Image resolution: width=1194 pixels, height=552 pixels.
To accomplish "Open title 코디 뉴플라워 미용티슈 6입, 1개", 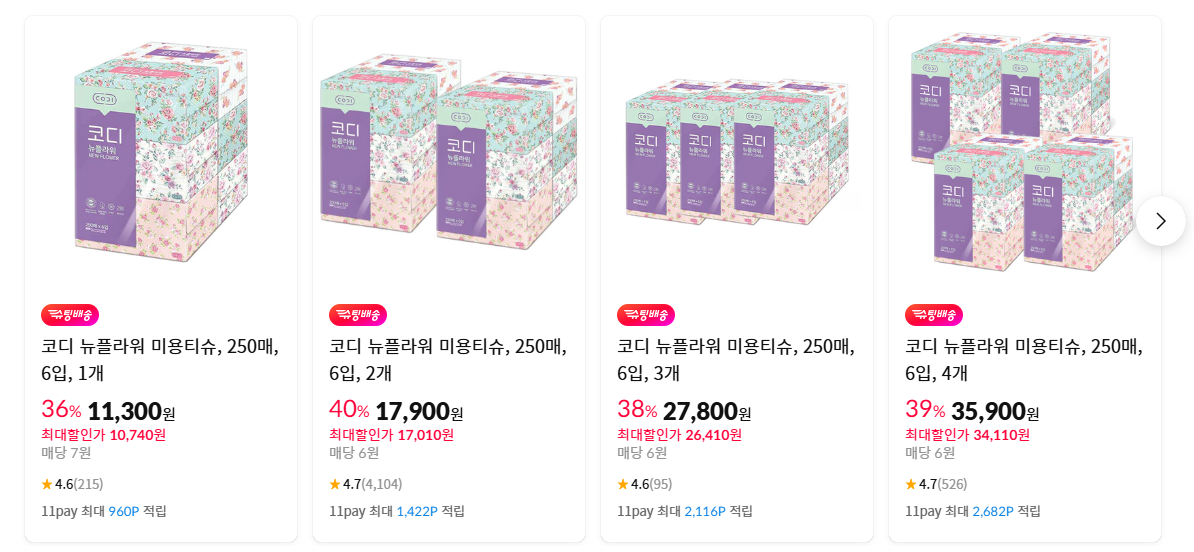I will tap(160, 360).
